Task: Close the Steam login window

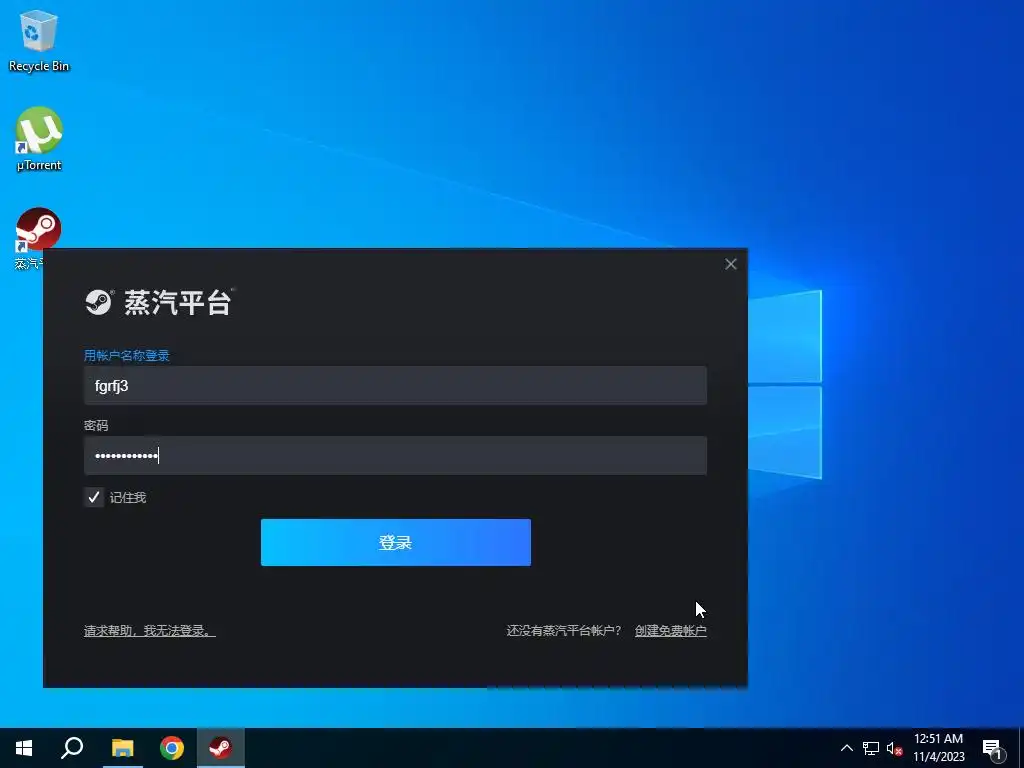Action: click(x=731, y=264)
